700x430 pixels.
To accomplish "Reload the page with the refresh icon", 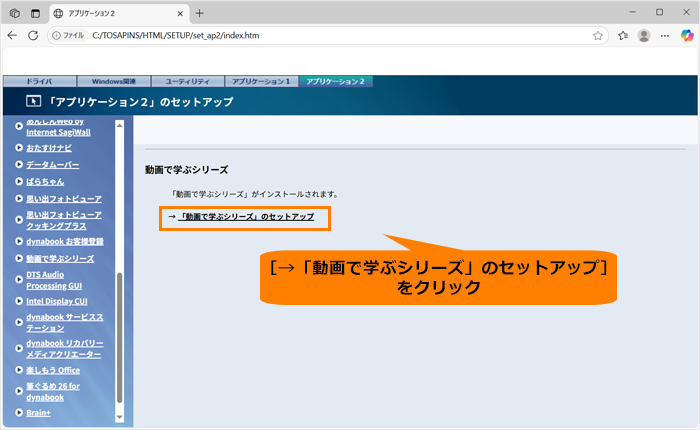I will [x=33, y=36].
